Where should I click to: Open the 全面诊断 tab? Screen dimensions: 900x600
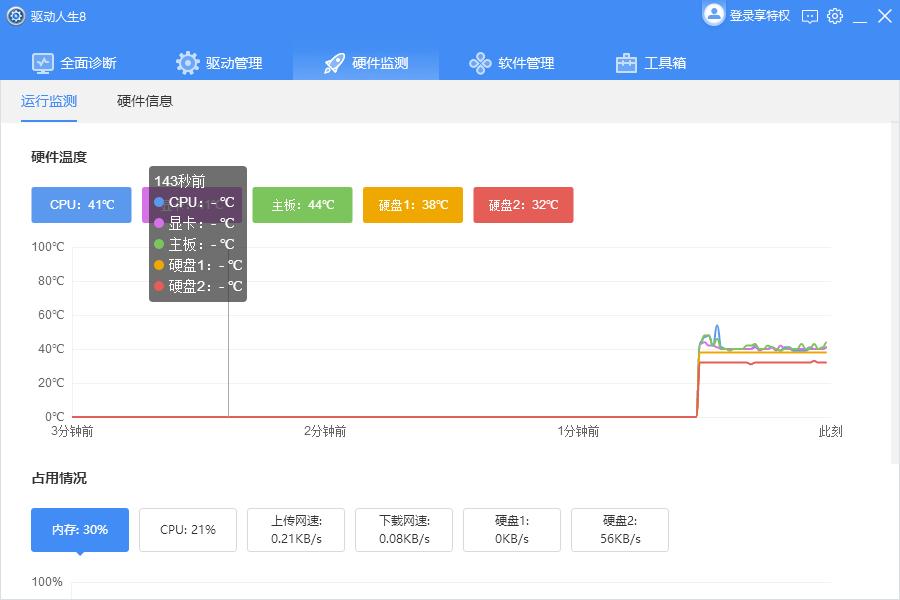point(74,63)
